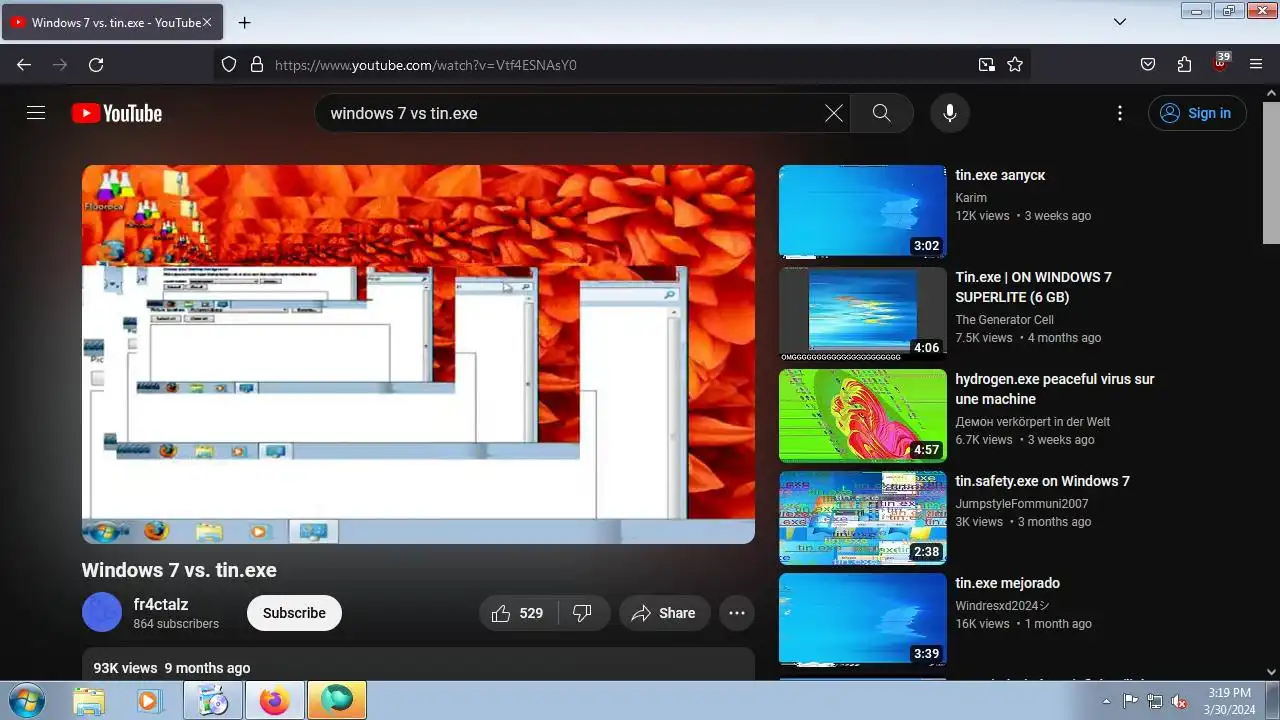1280x720 pixels.
Task: Open YouTube settings three-dot menu
Action: (x=1120, y=113)
